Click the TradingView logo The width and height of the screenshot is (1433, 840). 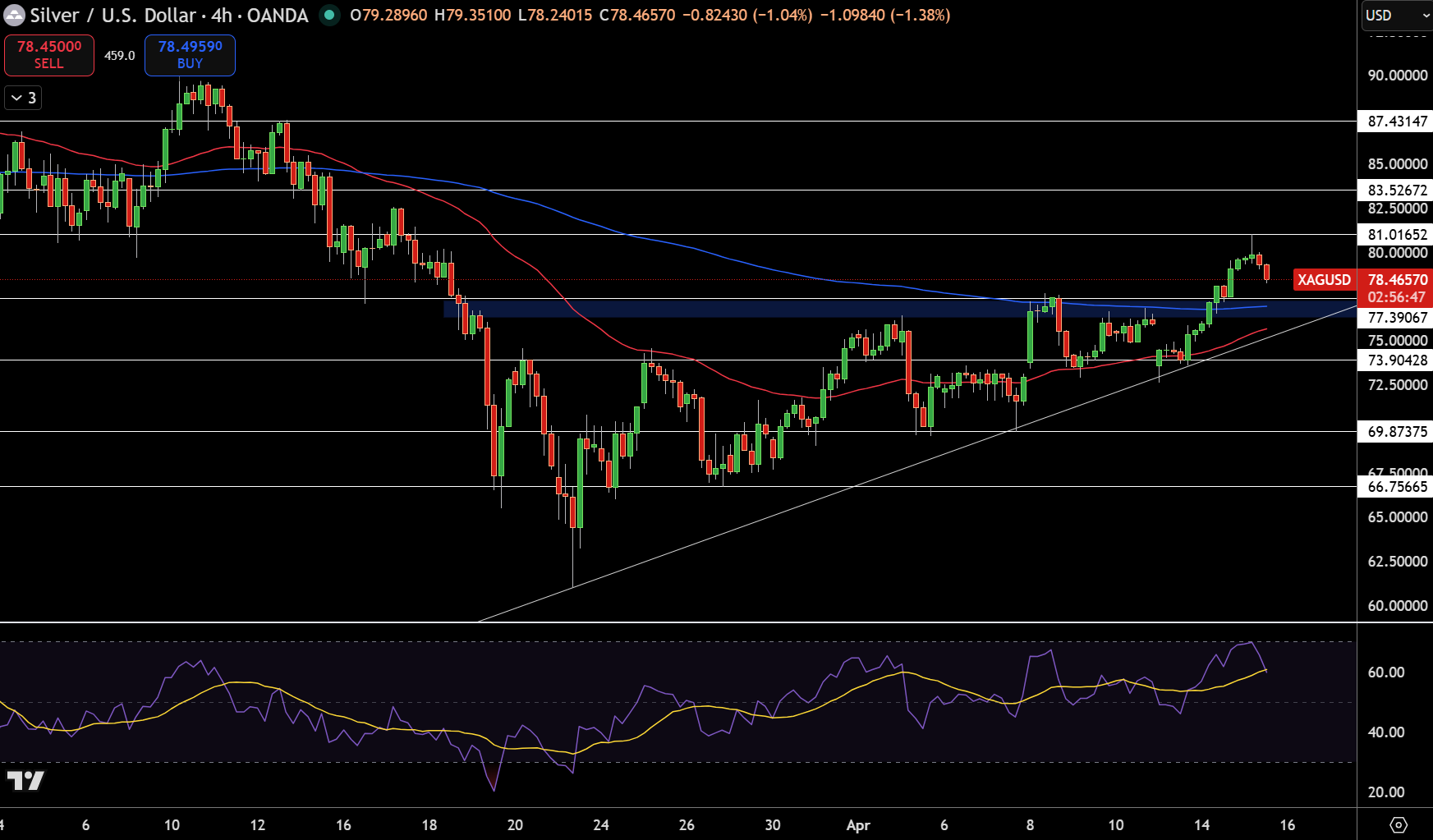pyautogui.click(x=25, y=780)
